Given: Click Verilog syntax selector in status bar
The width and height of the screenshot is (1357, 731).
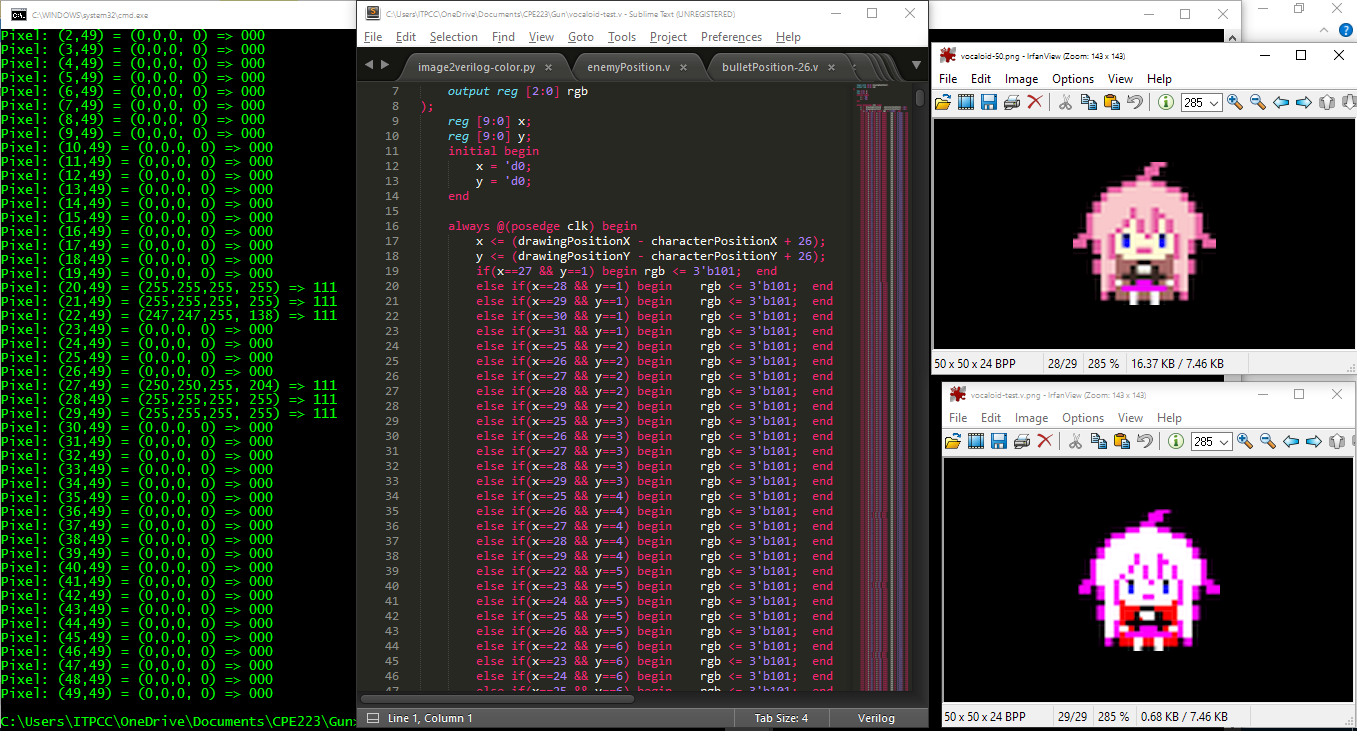Looking at the screenshot, I should click(x=876, y=718).
